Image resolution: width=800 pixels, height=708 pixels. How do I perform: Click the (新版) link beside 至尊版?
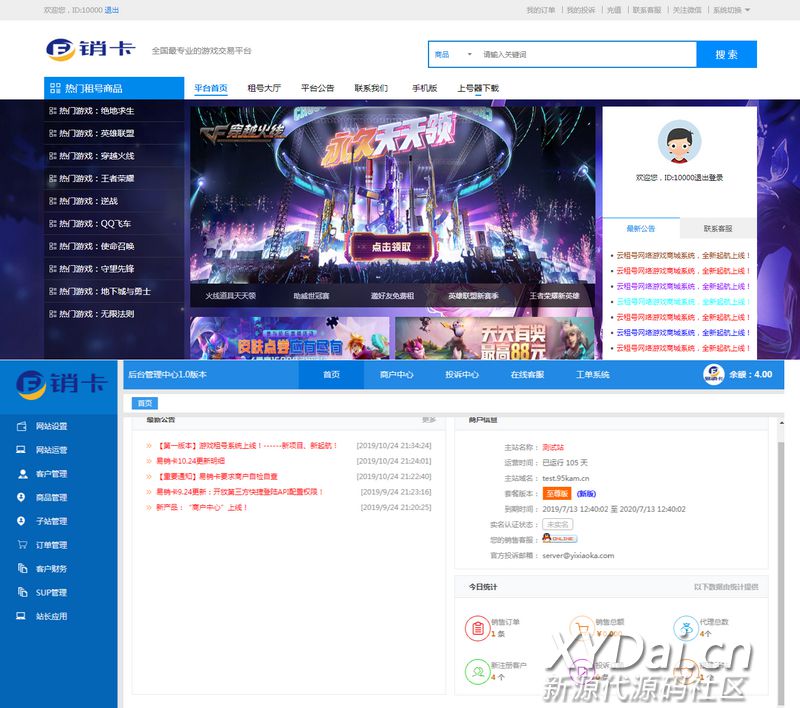586,494
